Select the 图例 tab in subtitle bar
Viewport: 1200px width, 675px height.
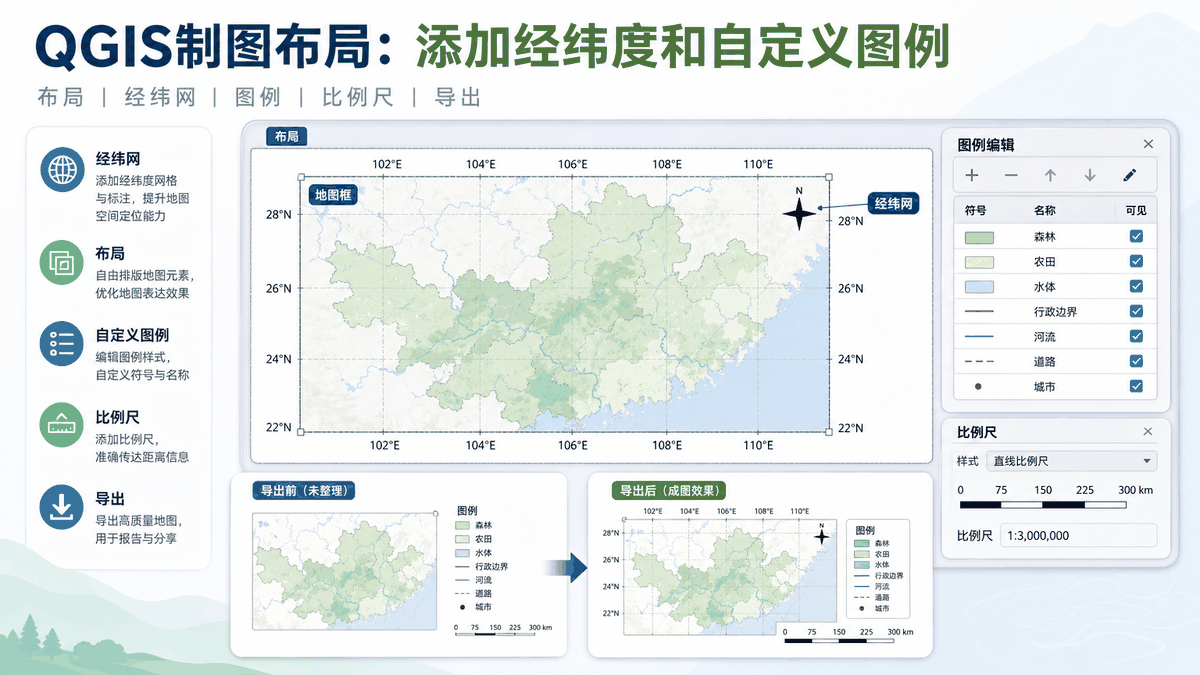coord(257,97)
